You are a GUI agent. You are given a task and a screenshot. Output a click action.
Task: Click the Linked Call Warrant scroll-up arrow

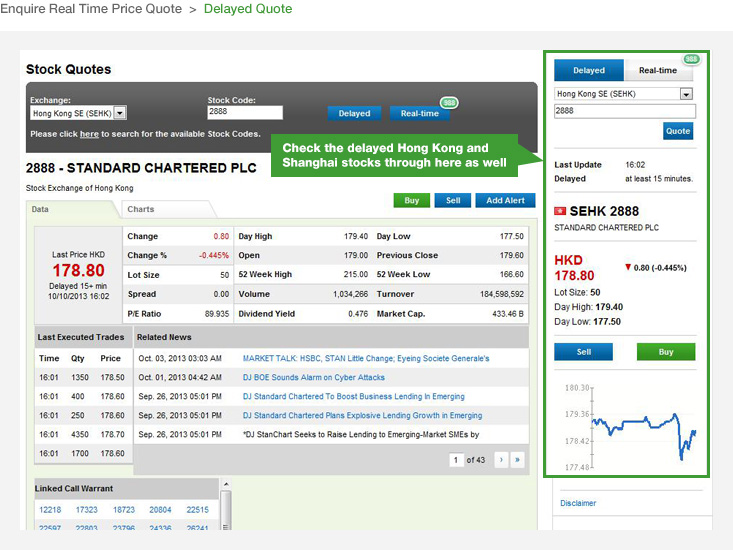tap(226, 484)
